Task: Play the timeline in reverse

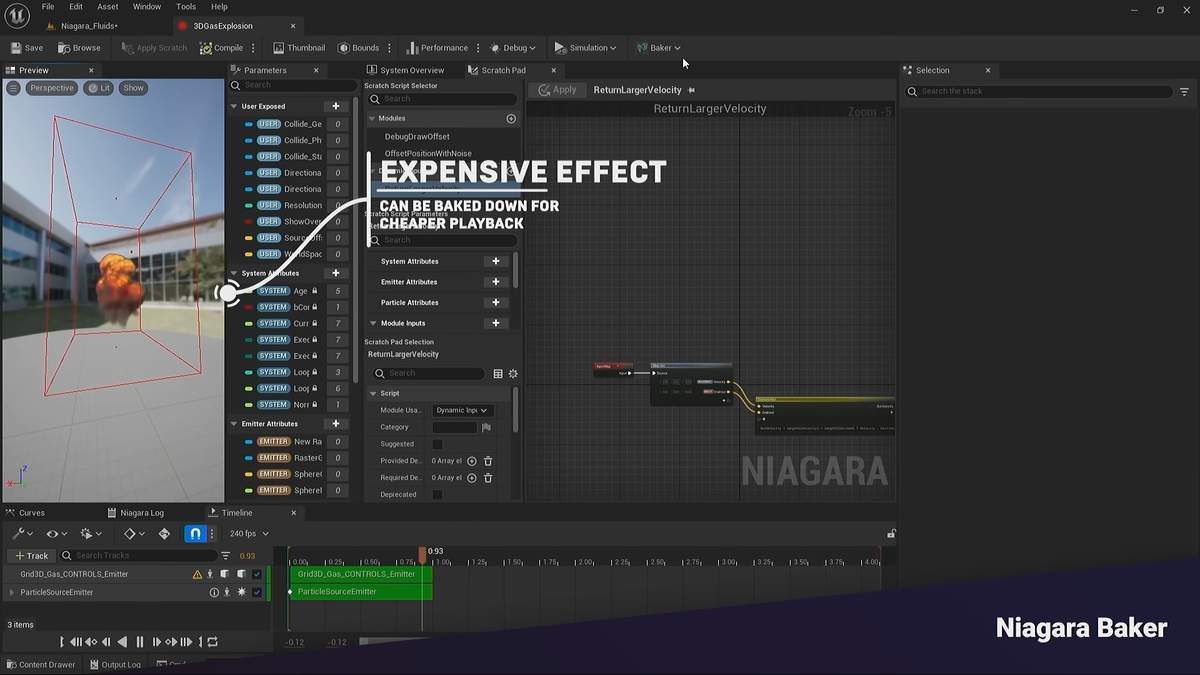Action: [x=123, y=642]
